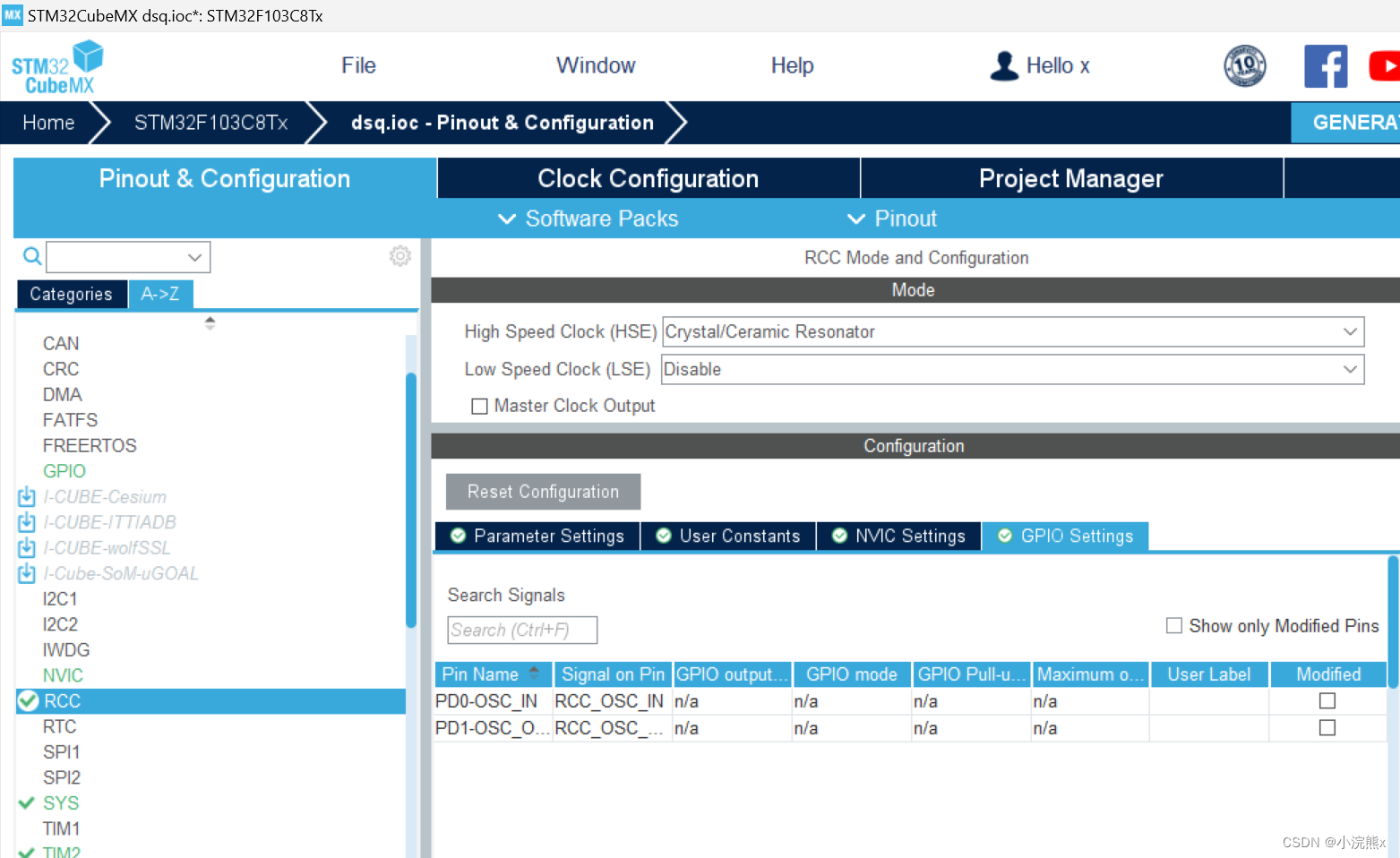Click the GENERATE CODE button
The image size is (1400, 858).
1345,123
